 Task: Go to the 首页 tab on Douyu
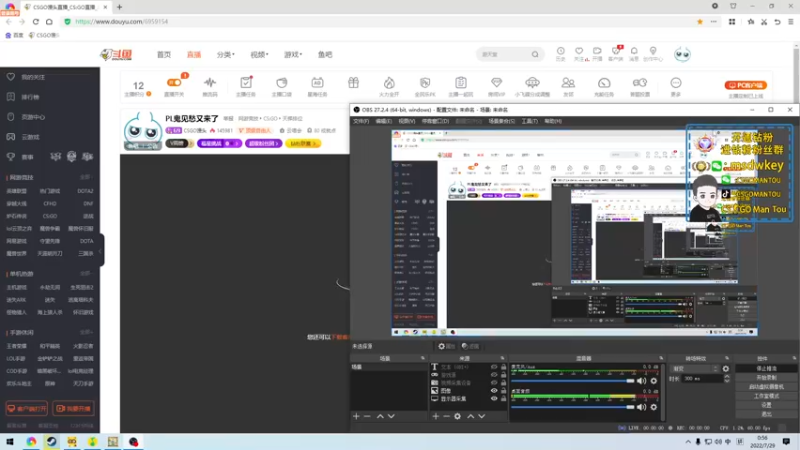164,54
